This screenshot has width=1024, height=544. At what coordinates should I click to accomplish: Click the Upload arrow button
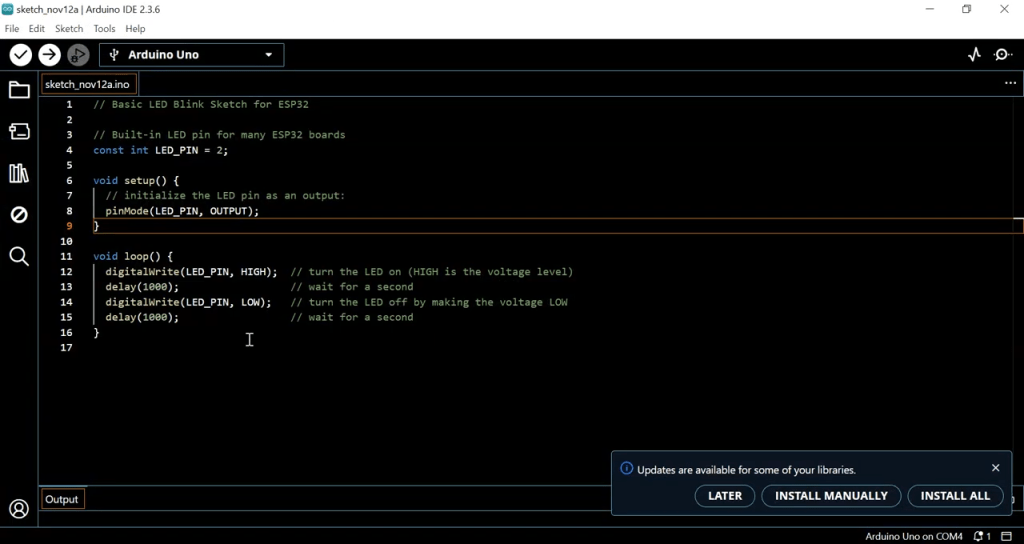(50, 55)
